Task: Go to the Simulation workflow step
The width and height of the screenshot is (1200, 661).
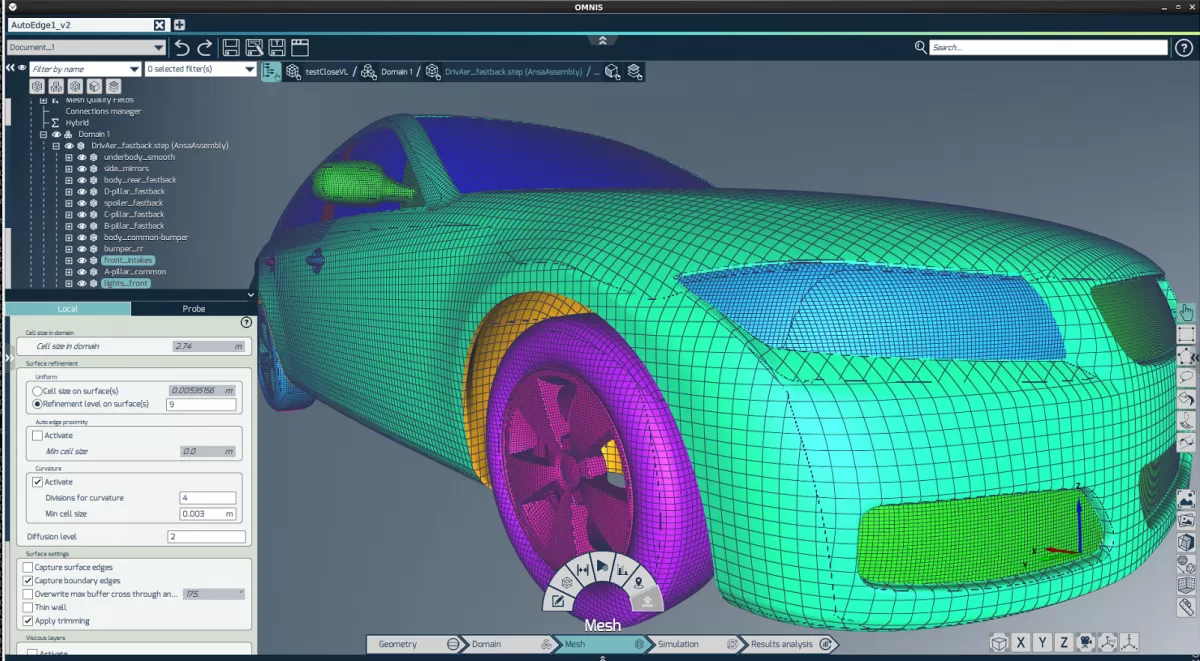Action: pos(678,644)
